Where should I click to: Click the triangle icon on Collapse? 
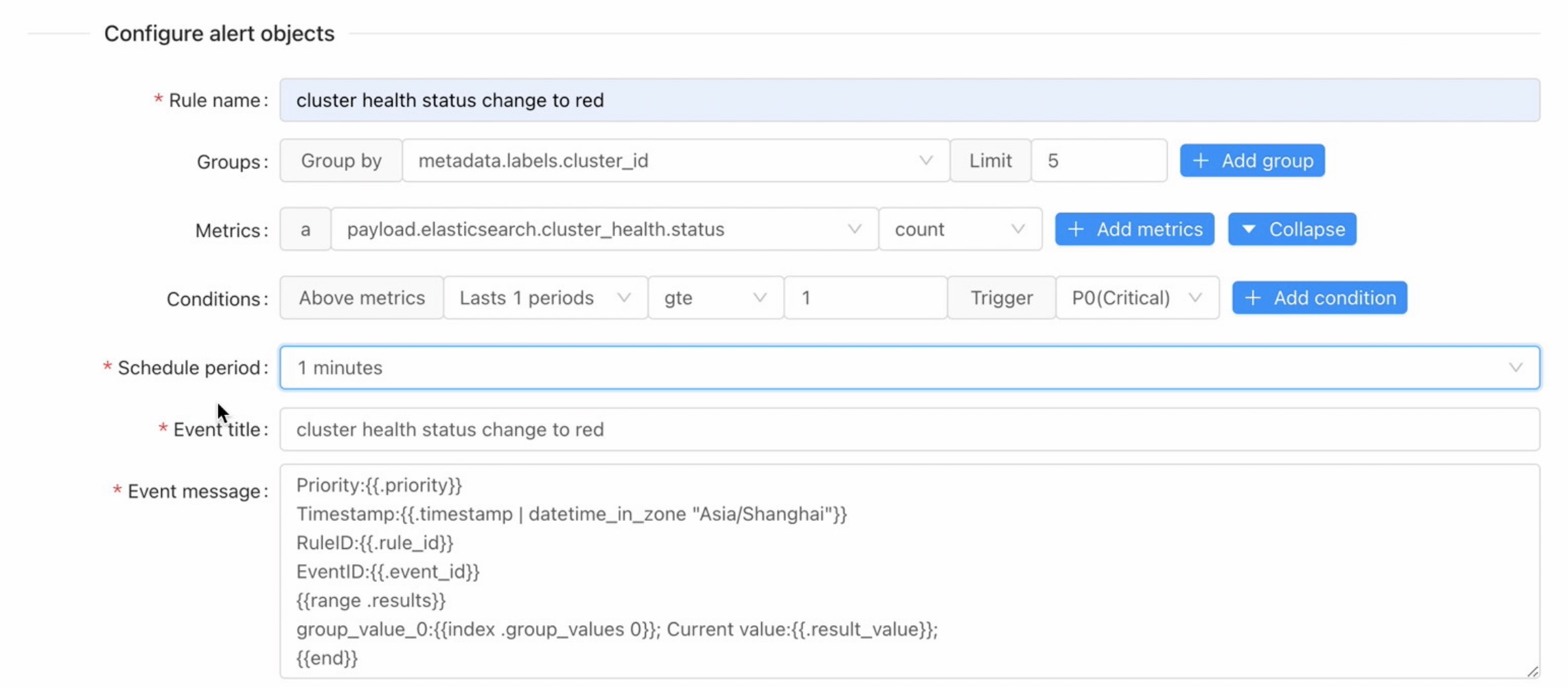pos(1249,229)
